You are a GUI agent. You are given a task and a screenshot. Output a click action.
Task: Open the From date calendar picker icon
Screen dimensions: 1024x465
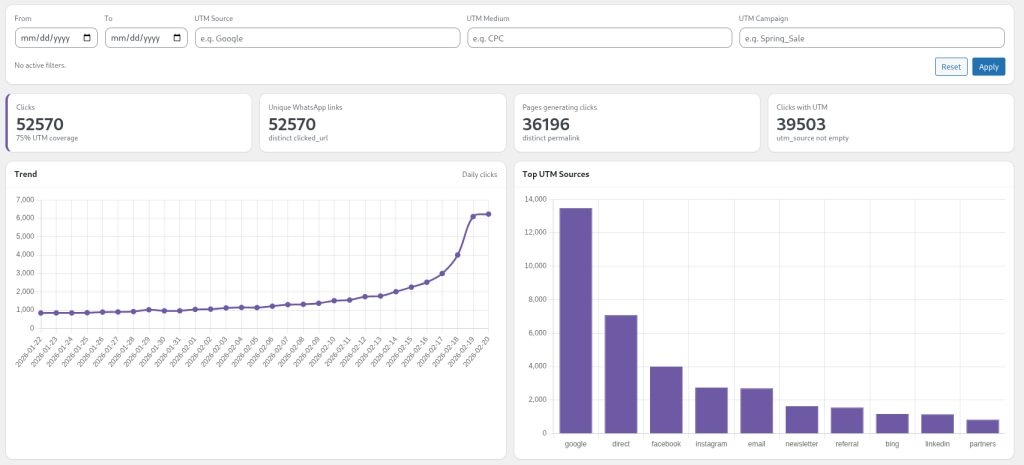[88, 38]
